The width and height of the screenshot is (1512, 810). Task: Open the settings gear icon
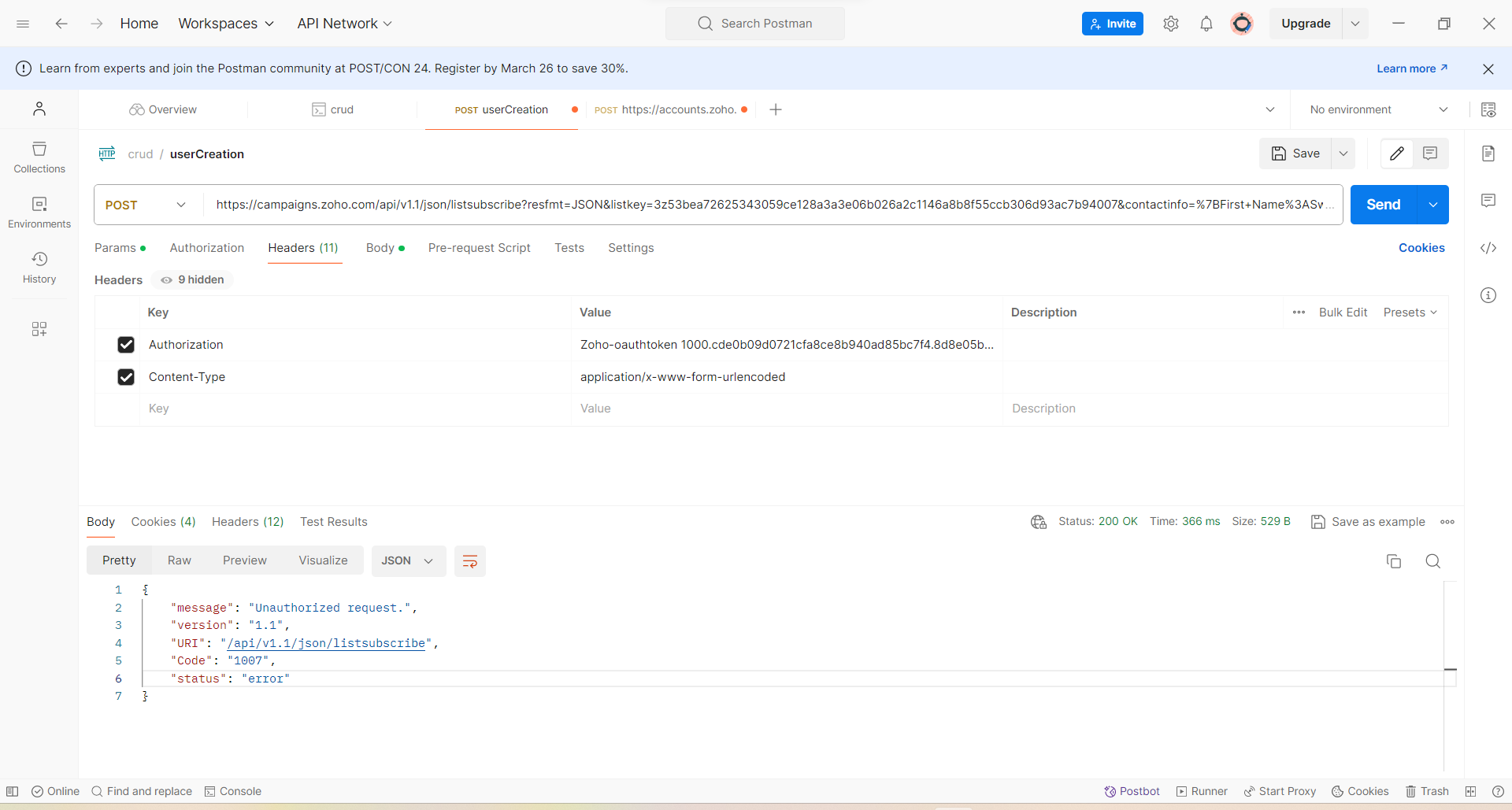pos(1171,24)
